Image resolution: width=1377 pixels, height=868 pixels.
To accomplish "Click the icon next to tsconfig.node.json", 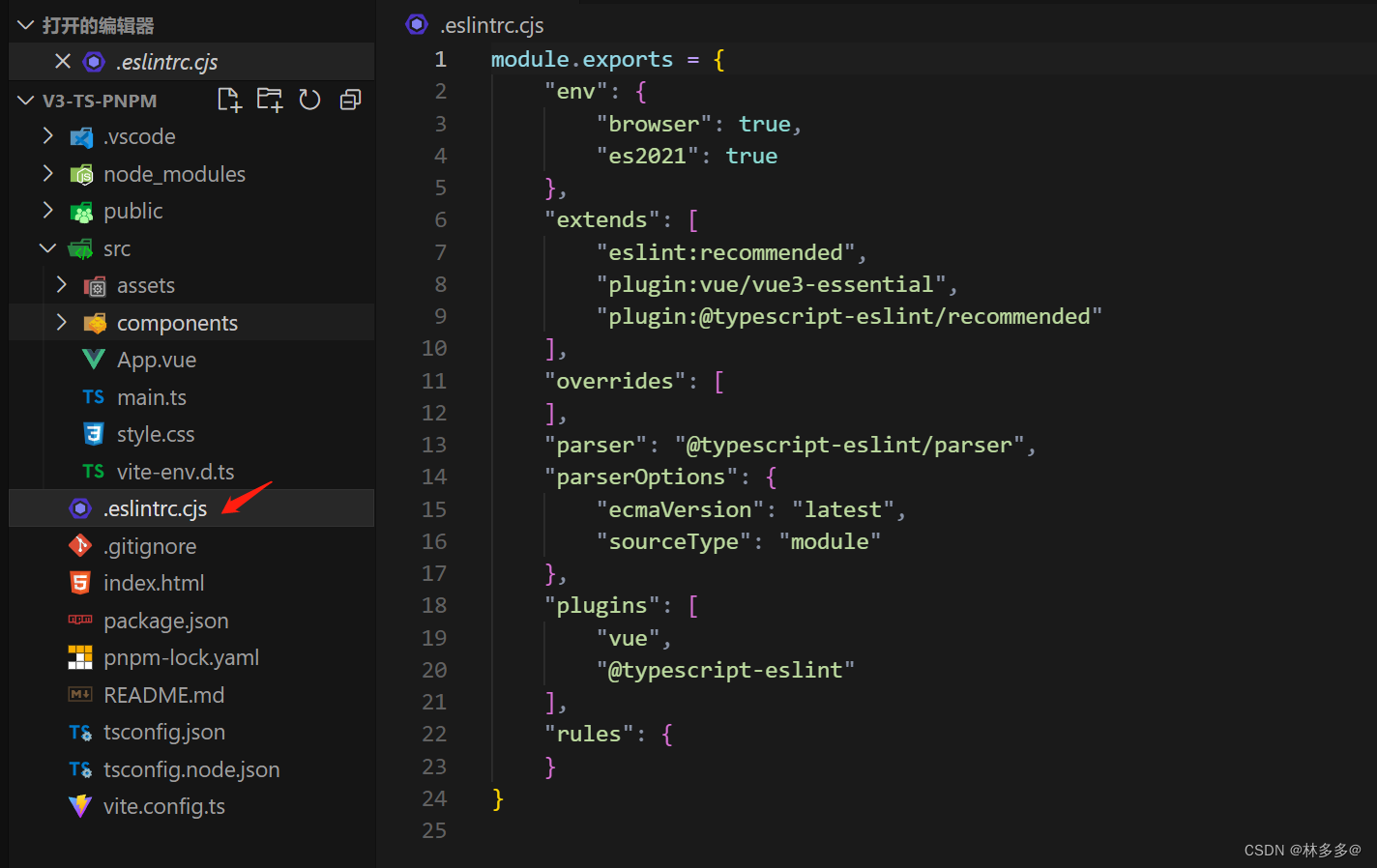I will click(80, 769).
